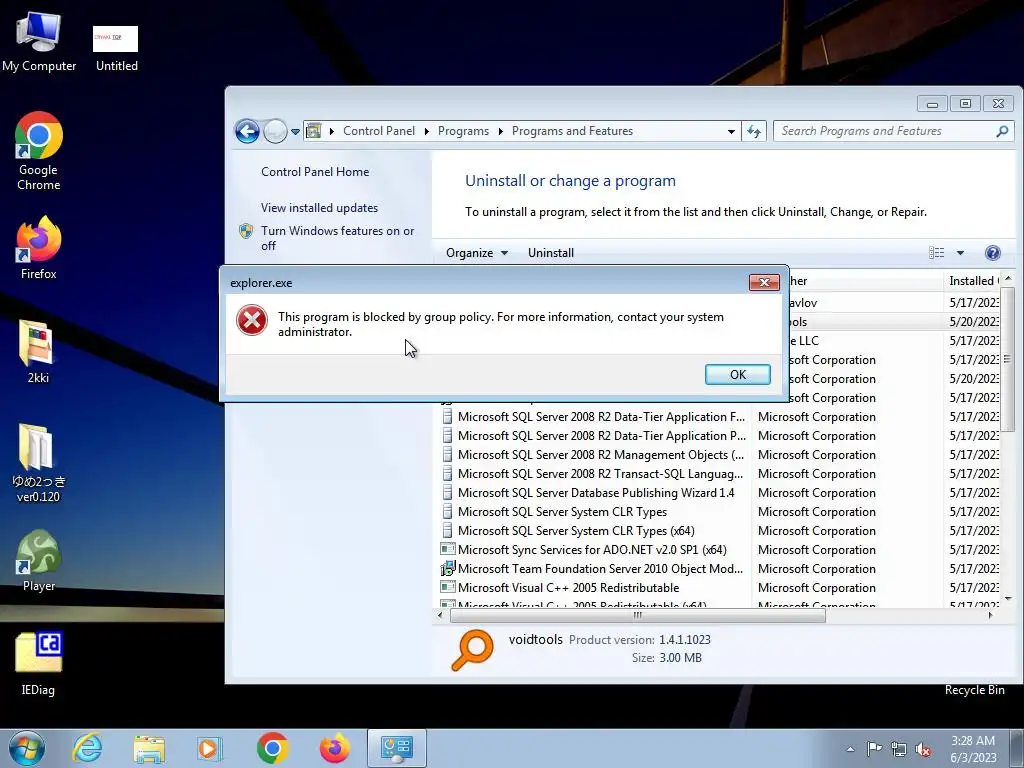This screenshot has height=768, width=1024.
Task: Click the voidtools magnifier details icon
Action: tap(472, 650)
